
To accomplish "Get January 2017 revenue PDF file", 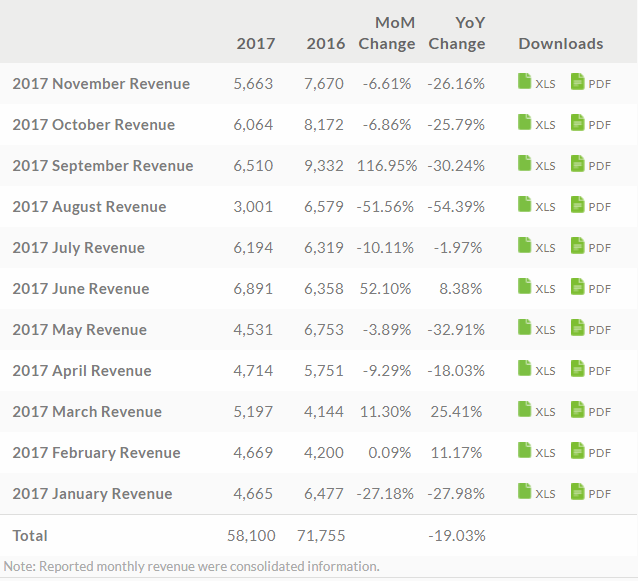I will (x=590, y=493).
